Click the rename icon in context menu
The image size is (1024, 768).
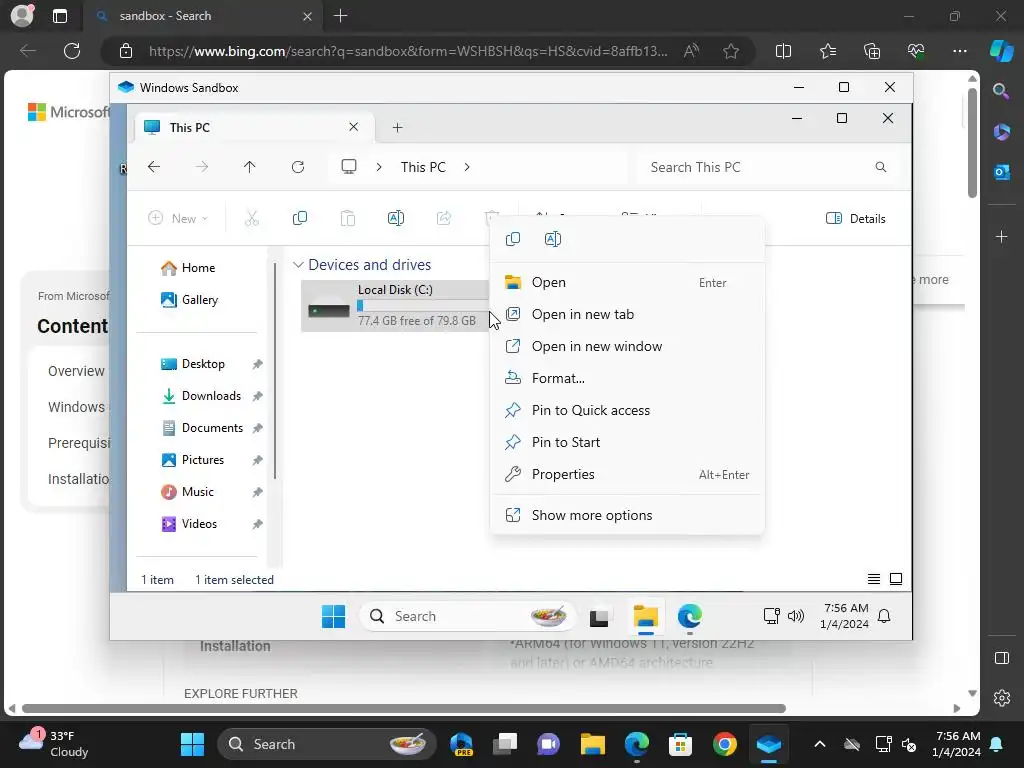pyautogui.click(x=552, y=239)
